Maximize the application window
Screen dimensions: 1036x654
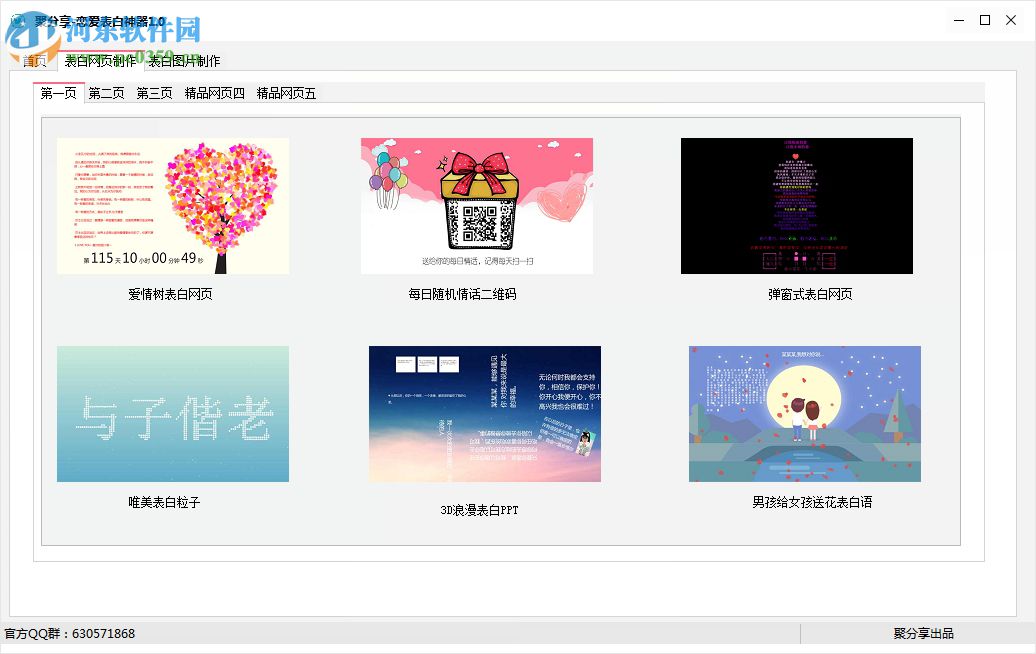pyautogui.click(x=986, y=19)
